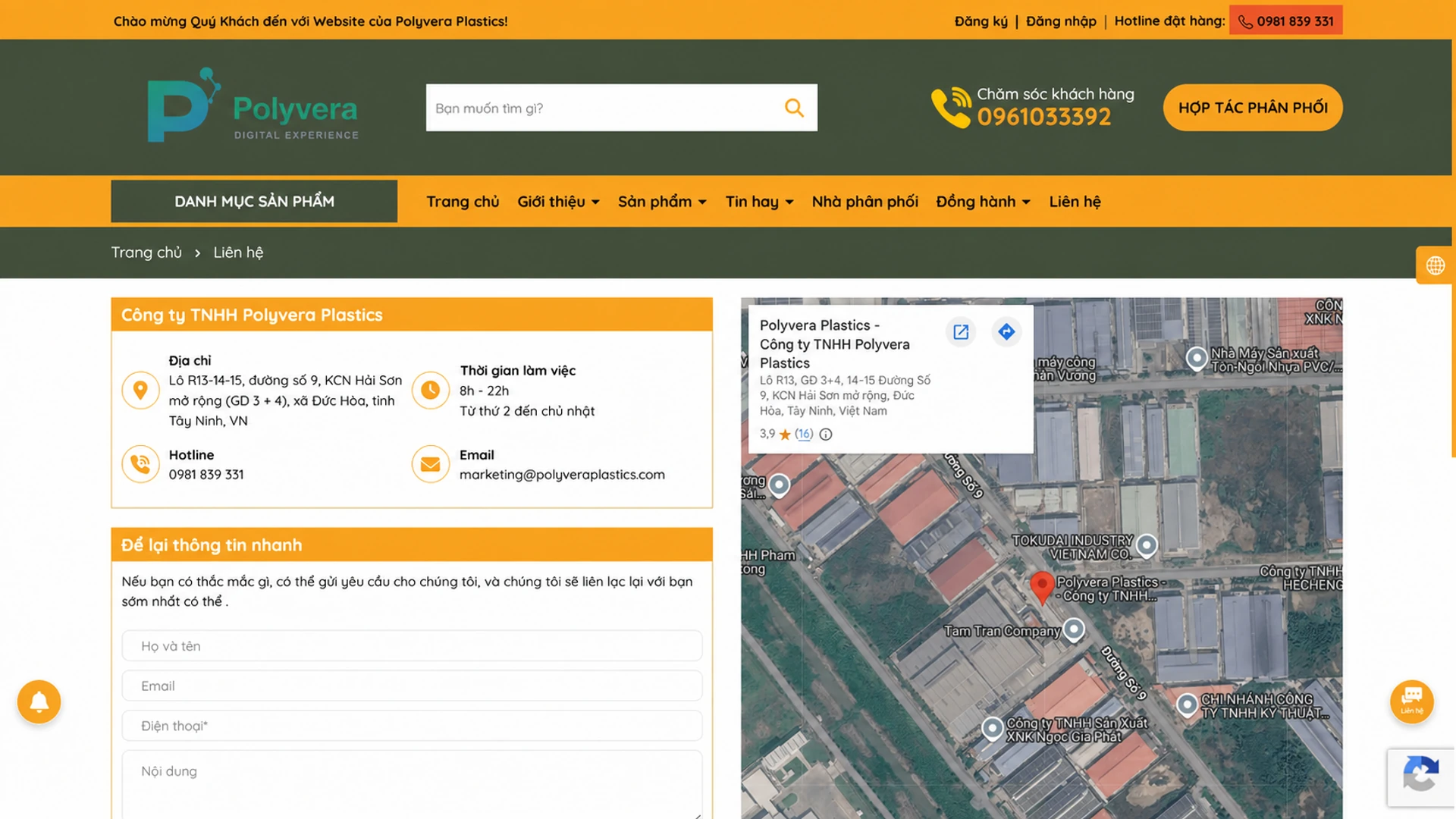Click the marketing email address
Image resolution: width=1456 pixels, height=819 pixels.
(x=562, y=475)
